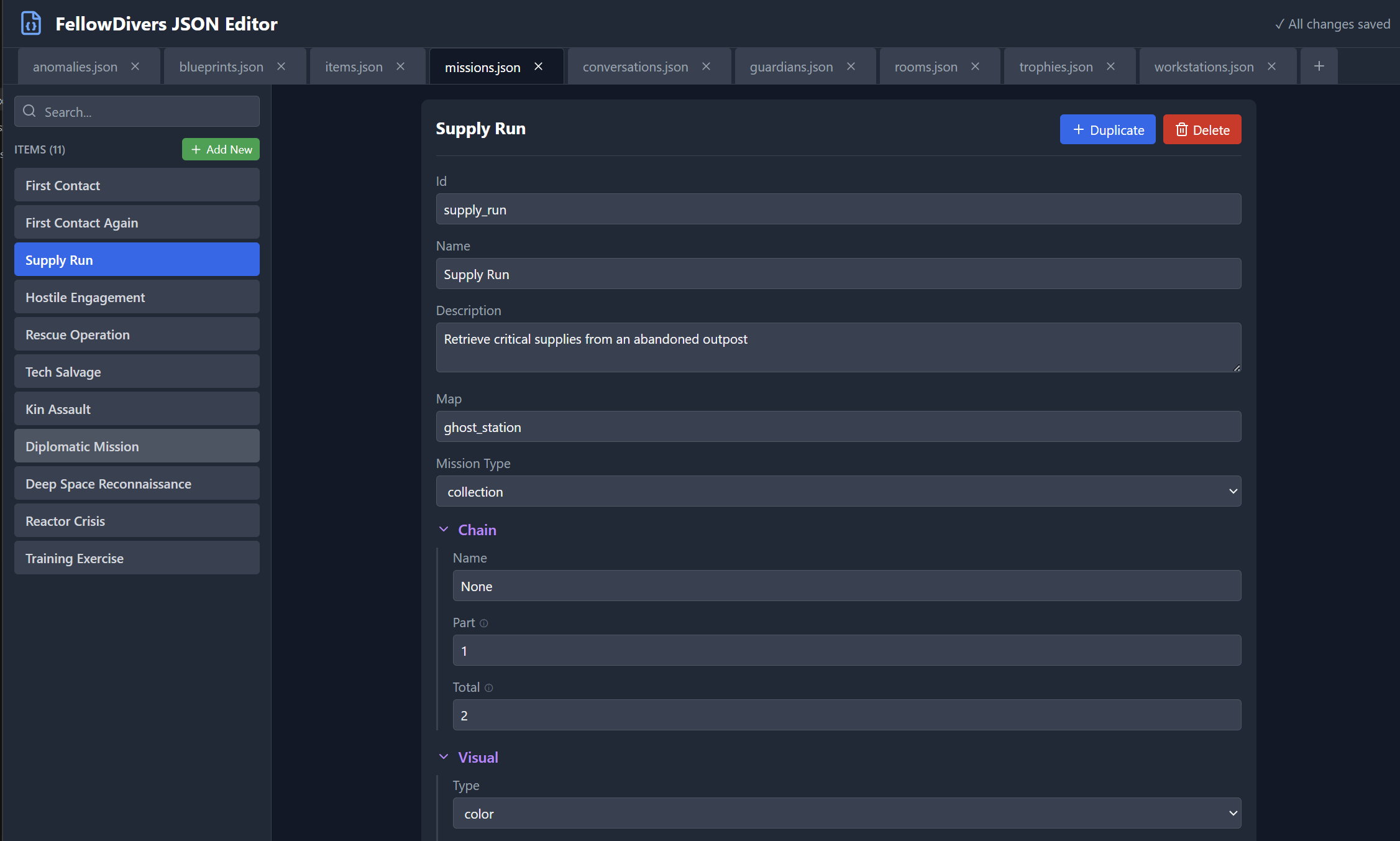Viewport: 1400px width, 841px height.
Task: Switch to the conversations.json tab
Action: 635,66
